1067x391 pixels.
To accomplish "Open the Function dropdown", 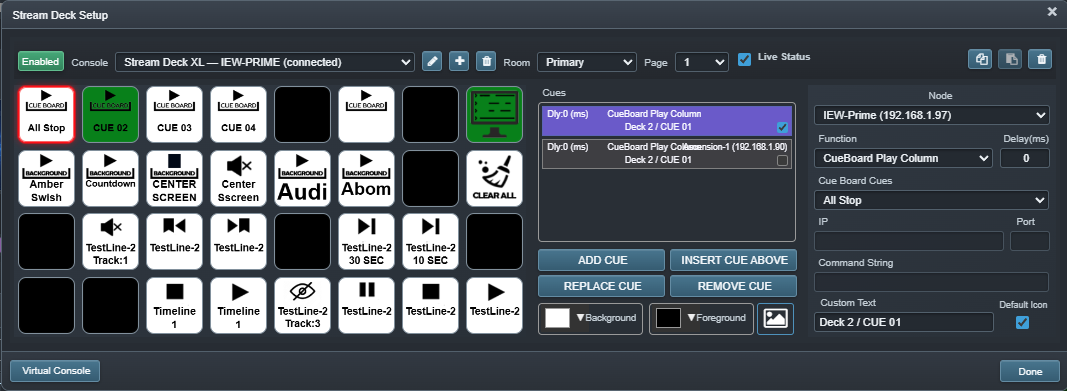I will coord(903,158).
